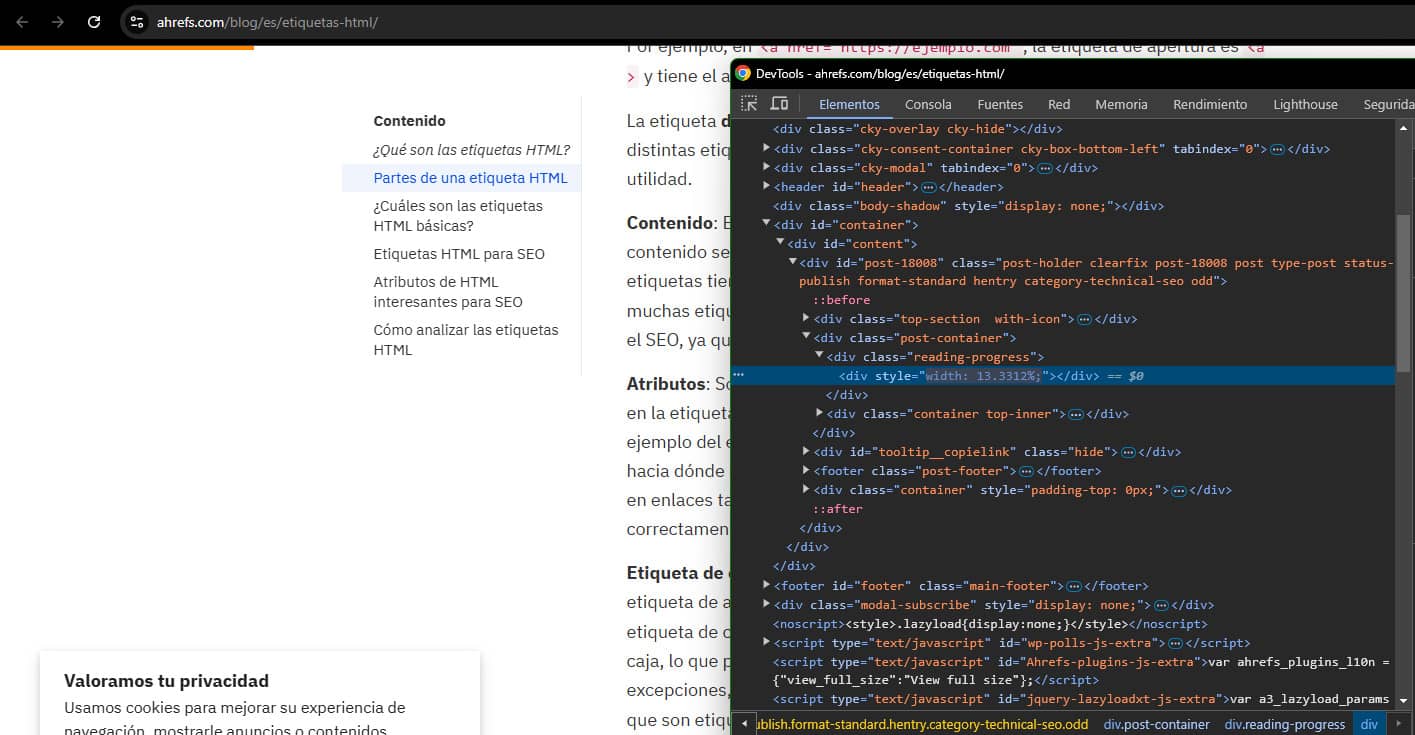Expand the header element node
The width and height of the screenshot is (1415, 735).
767,186
